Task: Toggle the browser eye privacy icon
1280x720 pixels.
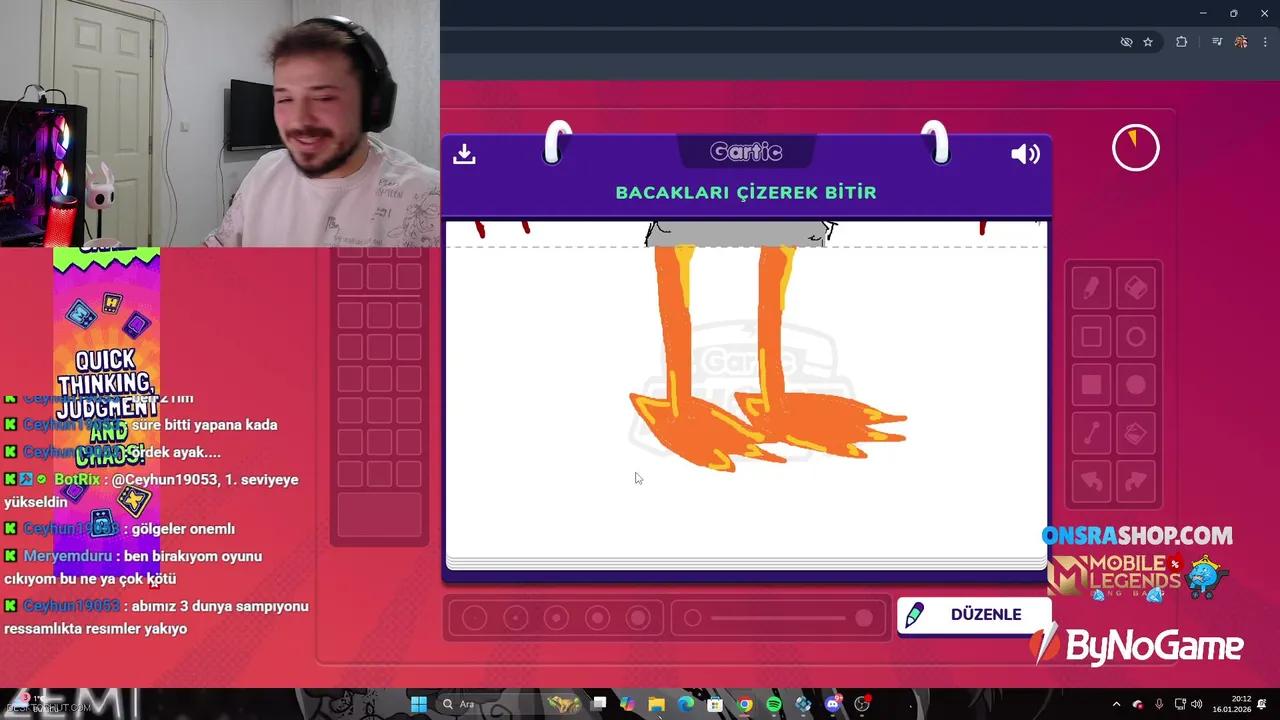Action: click(1126, 42)
